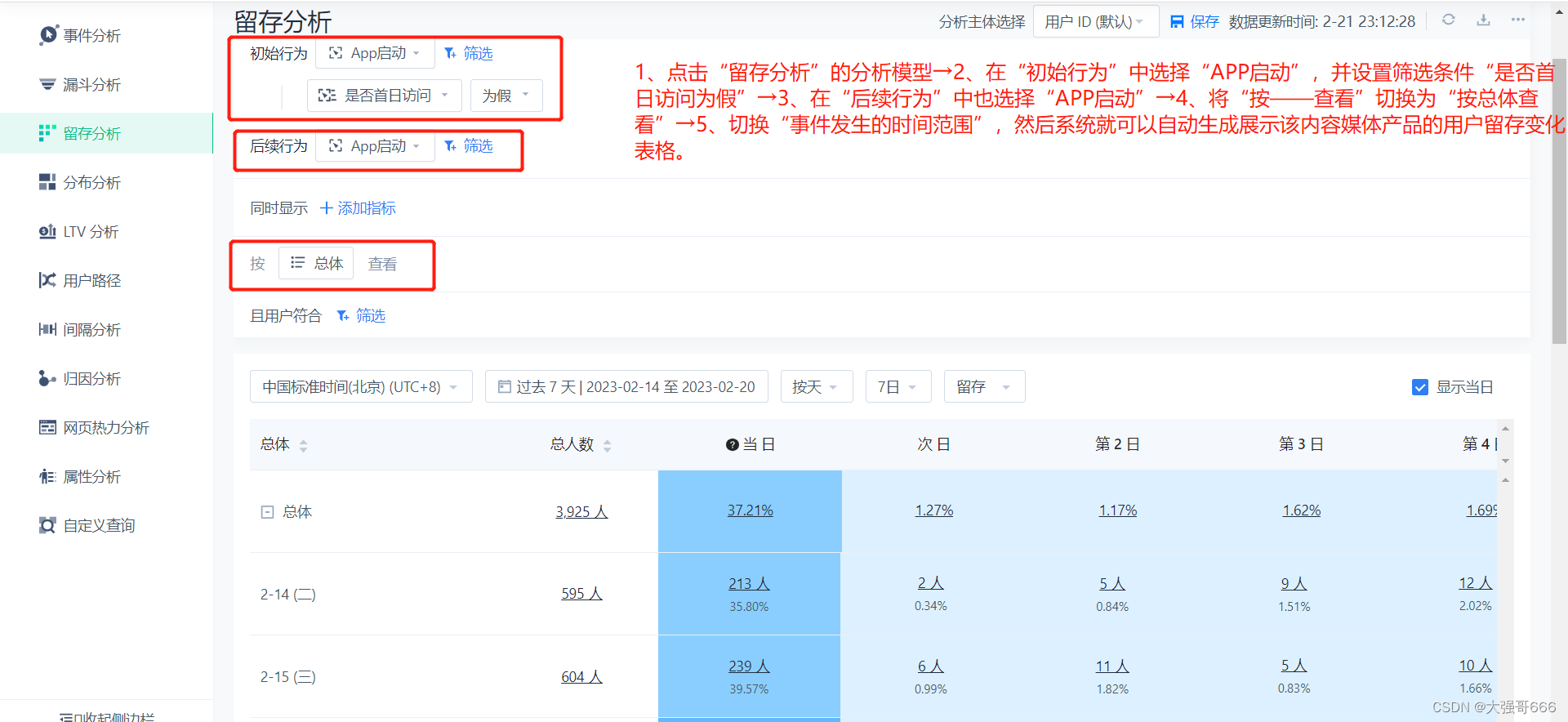The width and height of the screenshot is (1568, 722).
Task: Click 筛选 next to 初始行为
Action: pos(469,53)
